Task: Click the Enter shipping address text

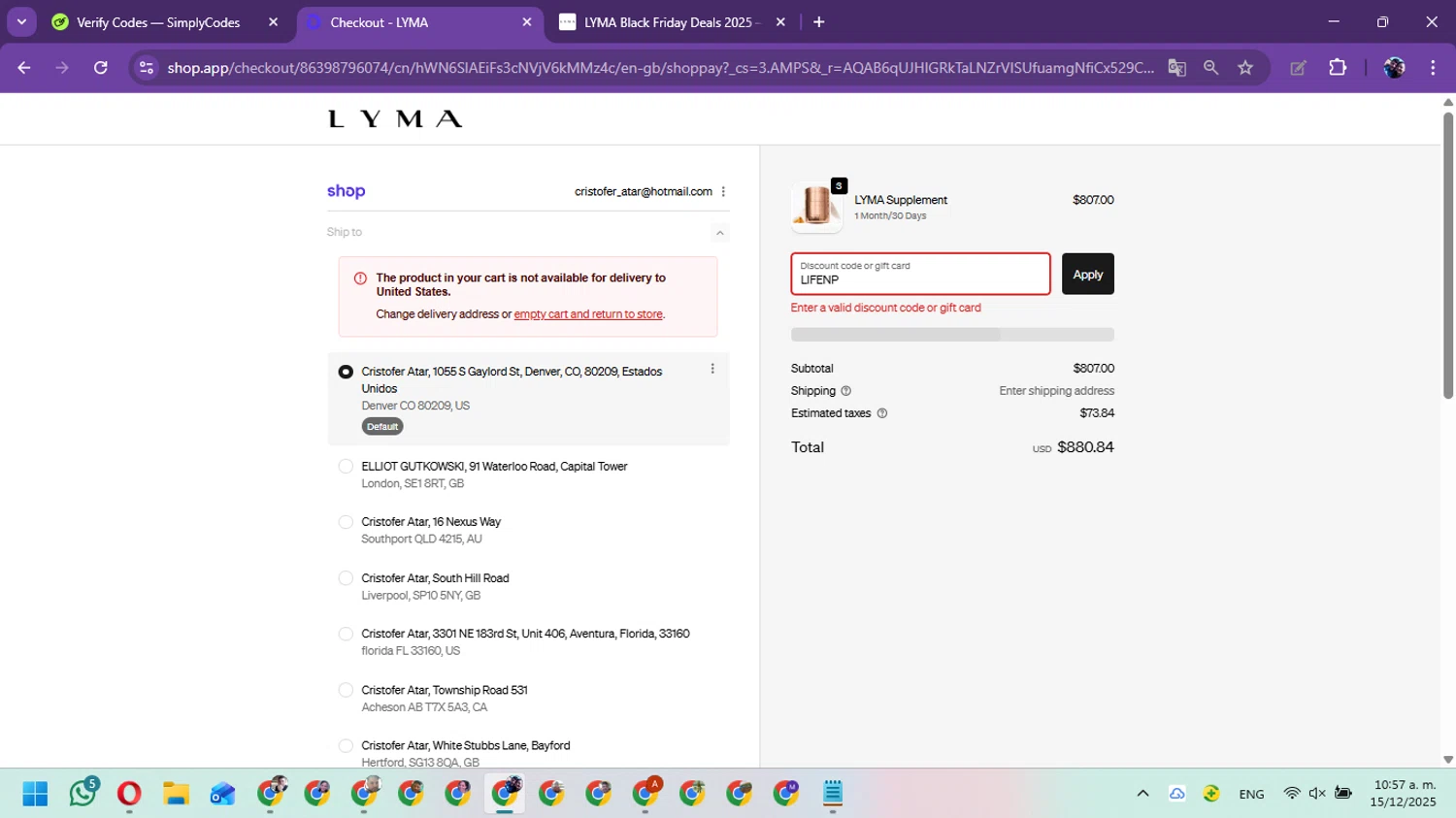Action: click(1057, 391)
